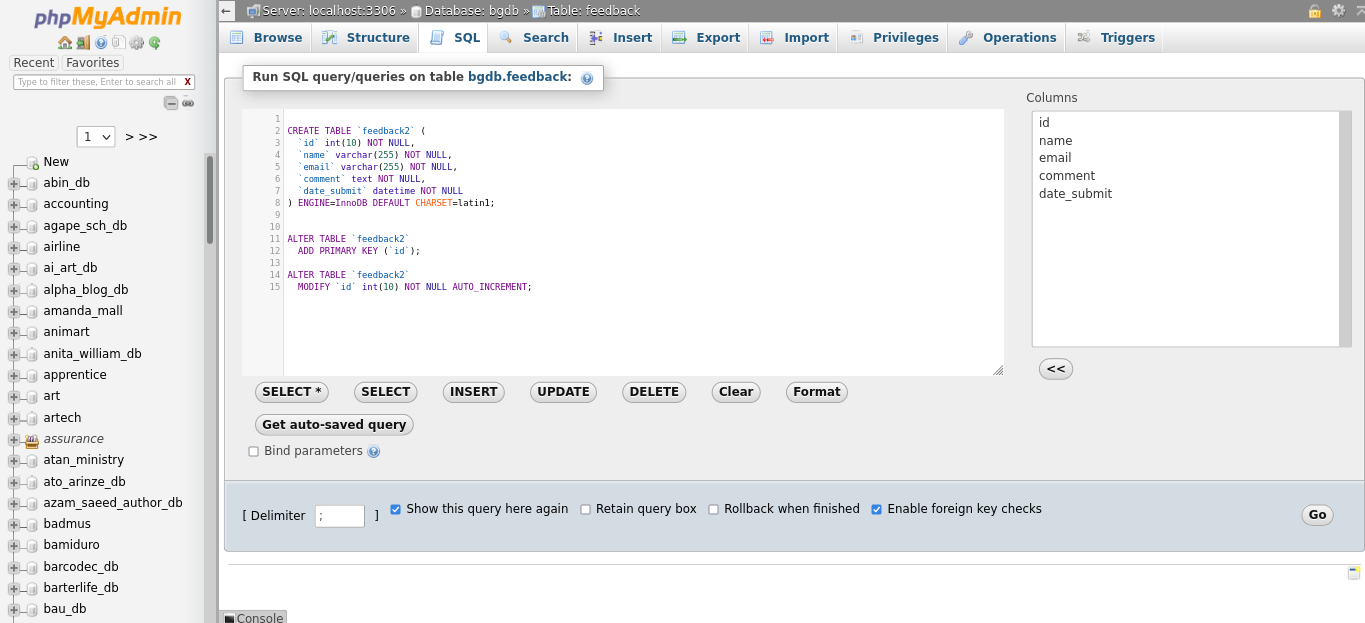Screen dimensions: 1365x623
Task: Select the email column in Columns list
Action: tap(1055, 158)
